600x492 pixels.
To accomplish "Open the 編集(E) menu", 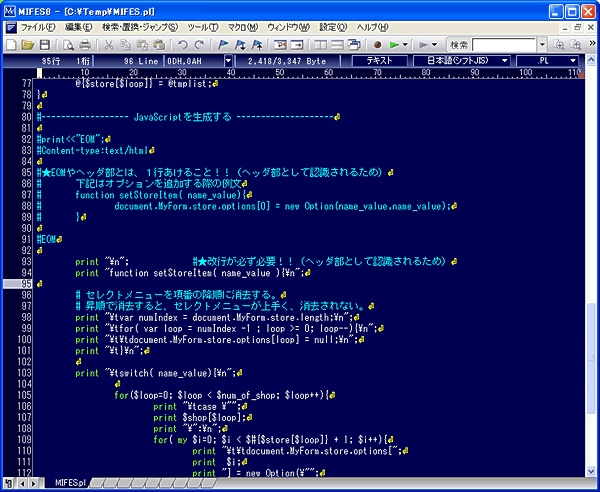I will (x=79, y=27).
